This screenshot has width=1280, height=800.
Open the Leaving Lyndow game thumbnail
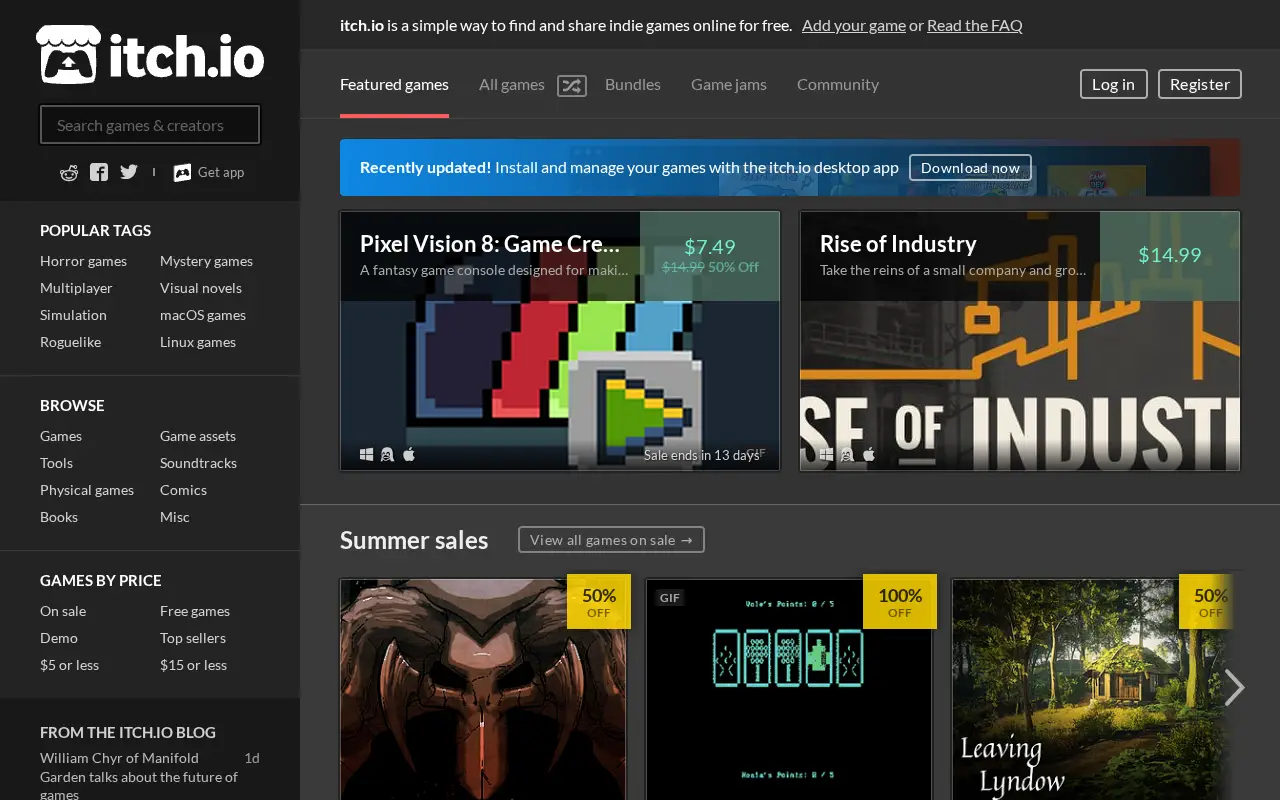point(1098,689)
